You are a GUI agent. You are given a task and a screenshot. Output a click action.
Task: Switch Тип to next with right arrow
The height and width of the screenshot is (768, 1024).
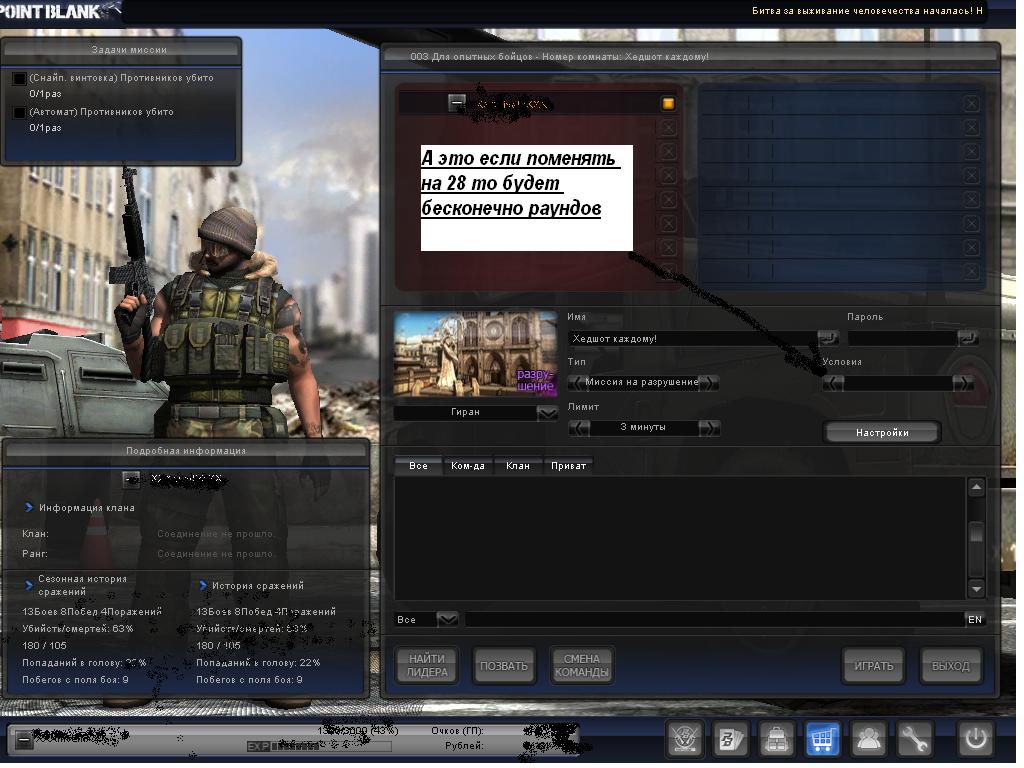pos(709,383)
